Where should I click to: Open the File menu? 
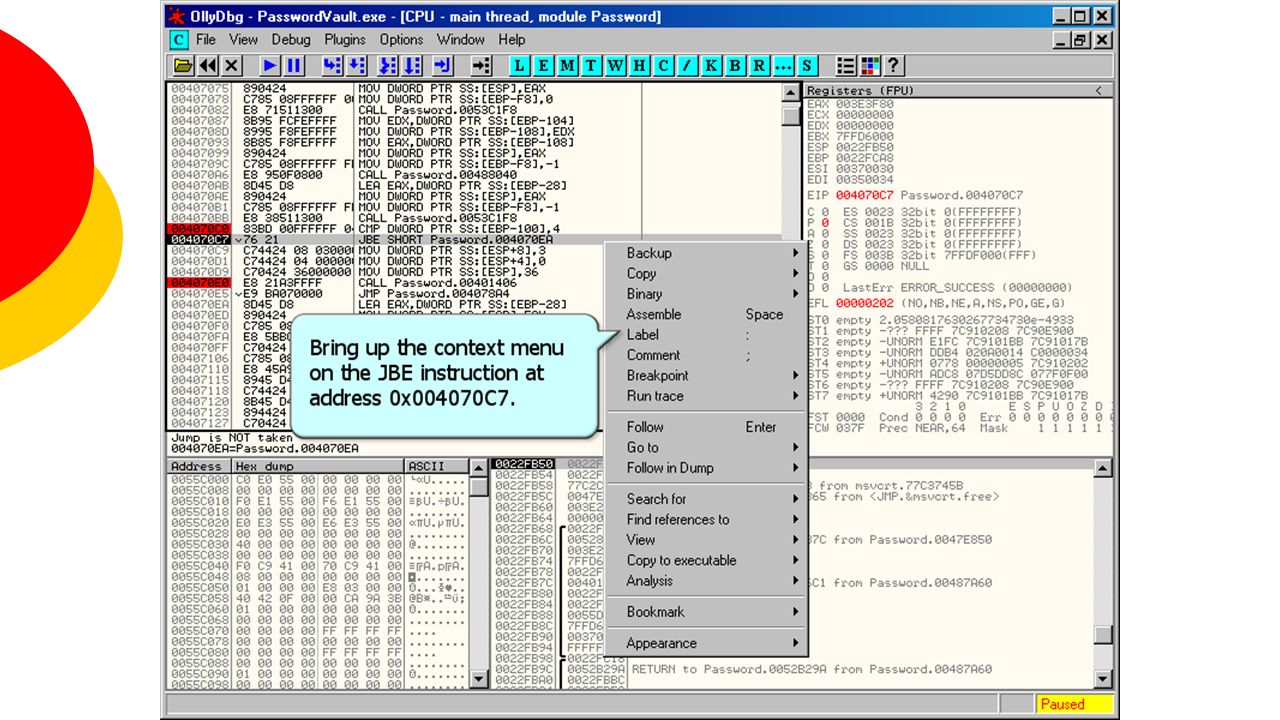[206, 40]
